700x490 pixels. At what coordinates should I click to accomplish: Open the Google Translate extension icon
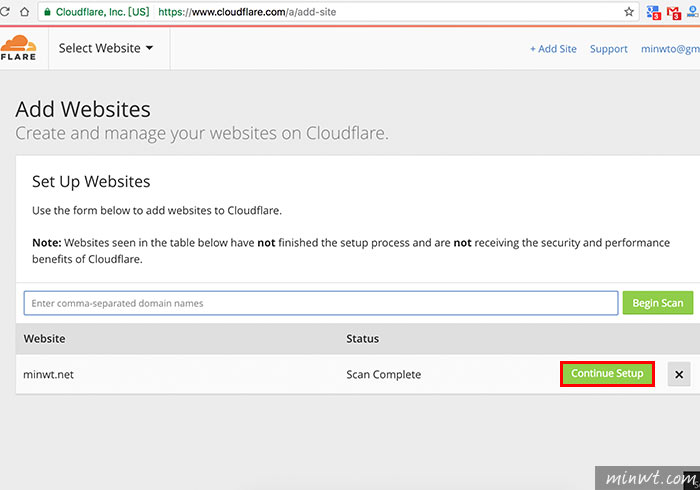(x=653, y=12)
